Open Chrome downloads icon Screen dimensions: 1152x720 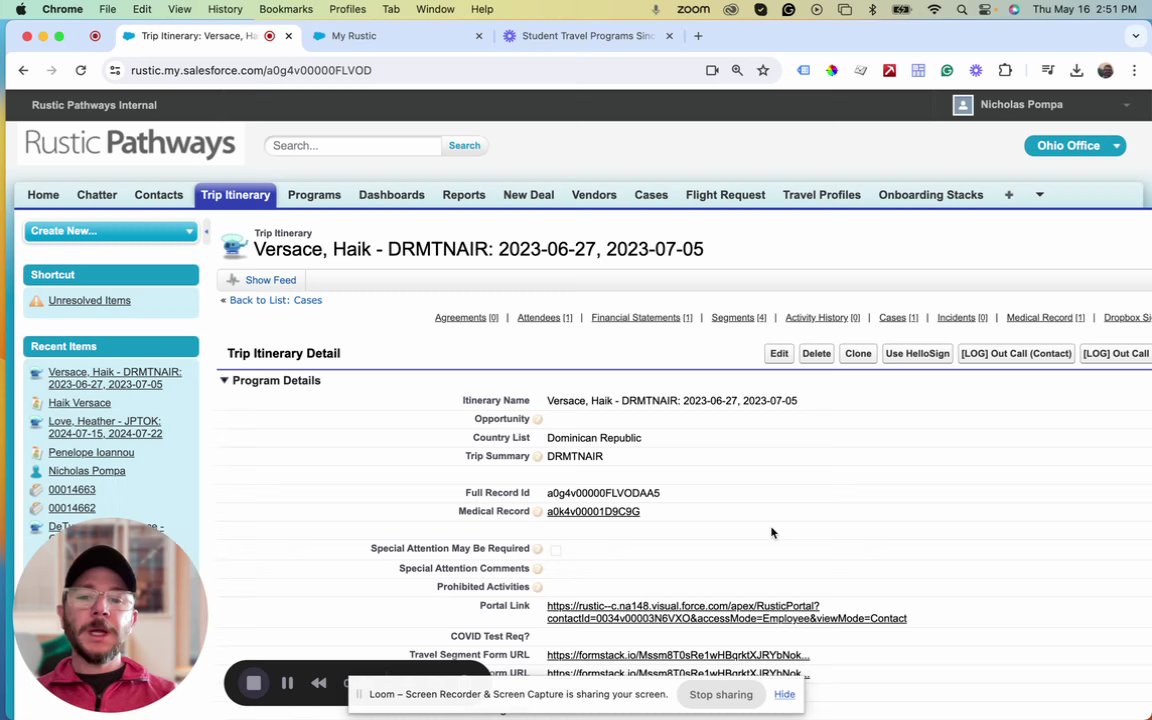coord(1076,71)
